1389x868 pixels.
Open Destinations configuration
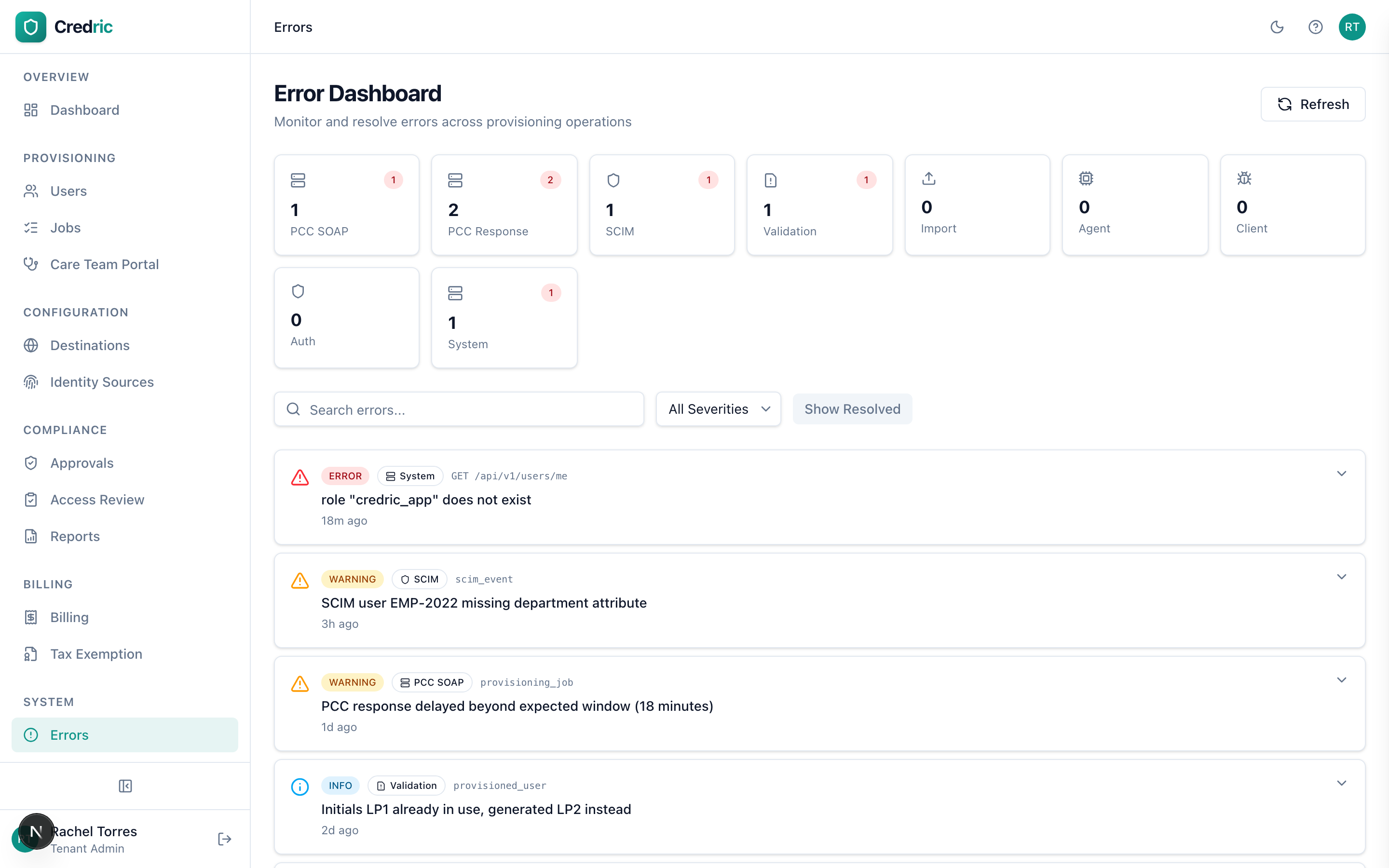124,346
